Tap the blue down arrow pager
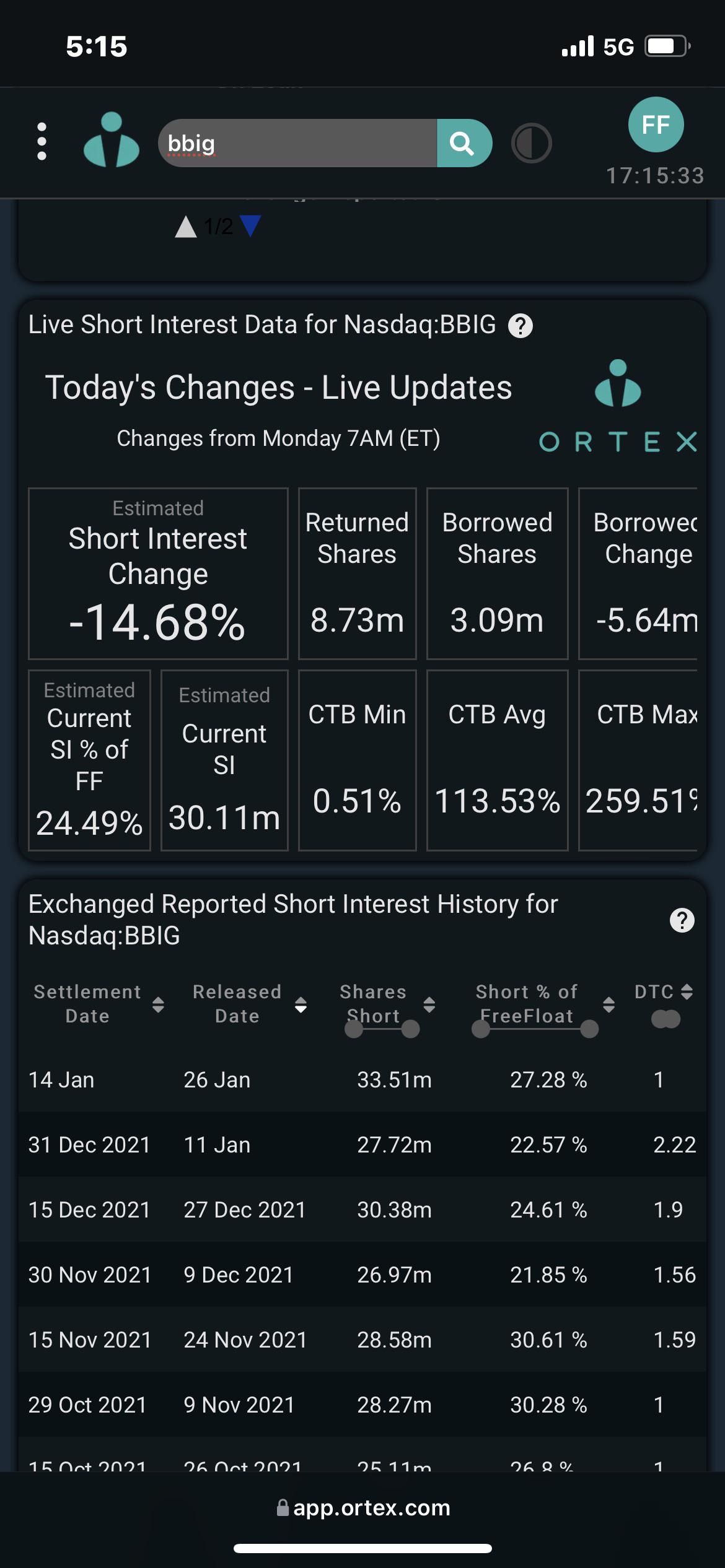725x1568 pixels. click(250, 225)
